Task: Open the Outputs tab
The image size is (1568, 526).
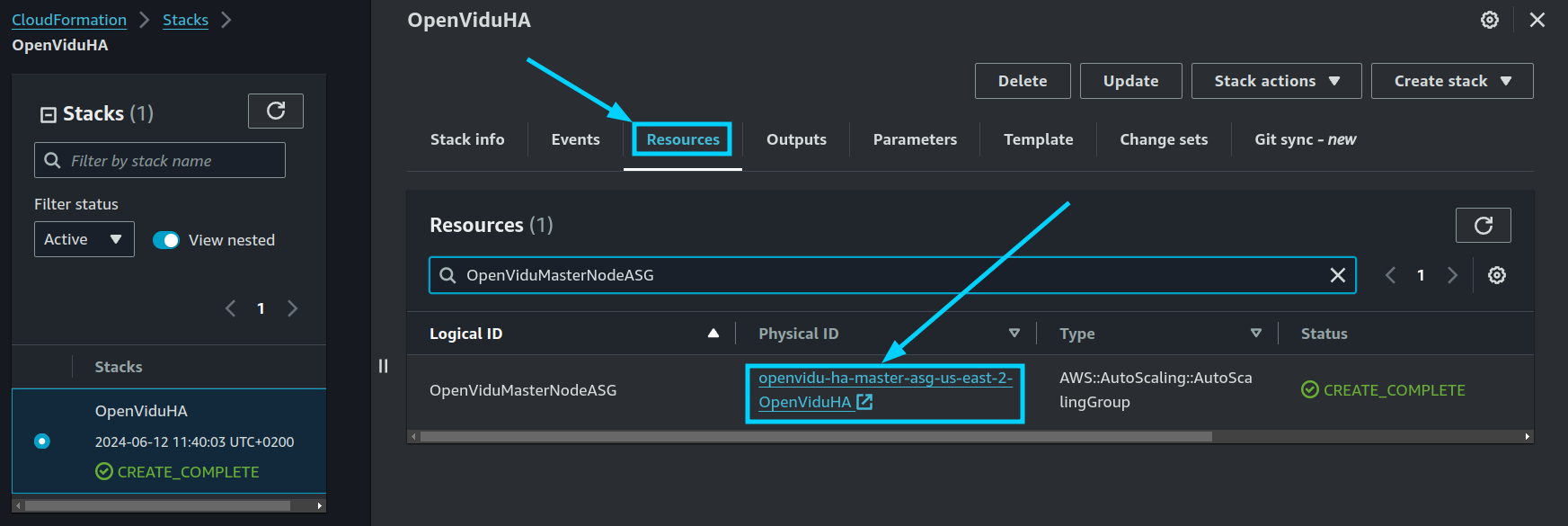Action: tap(796, 139)
